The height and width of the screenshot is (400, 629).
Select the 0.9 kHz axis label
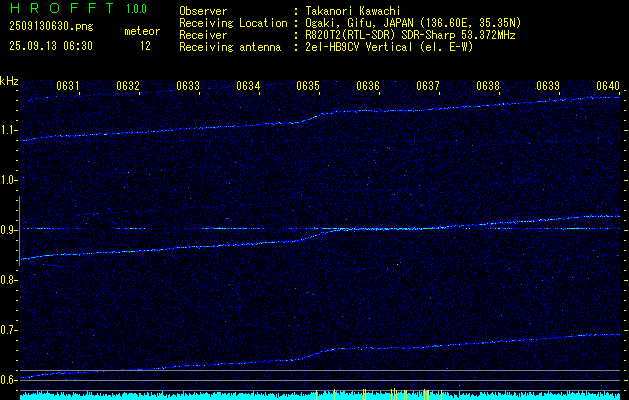point(9,230)
